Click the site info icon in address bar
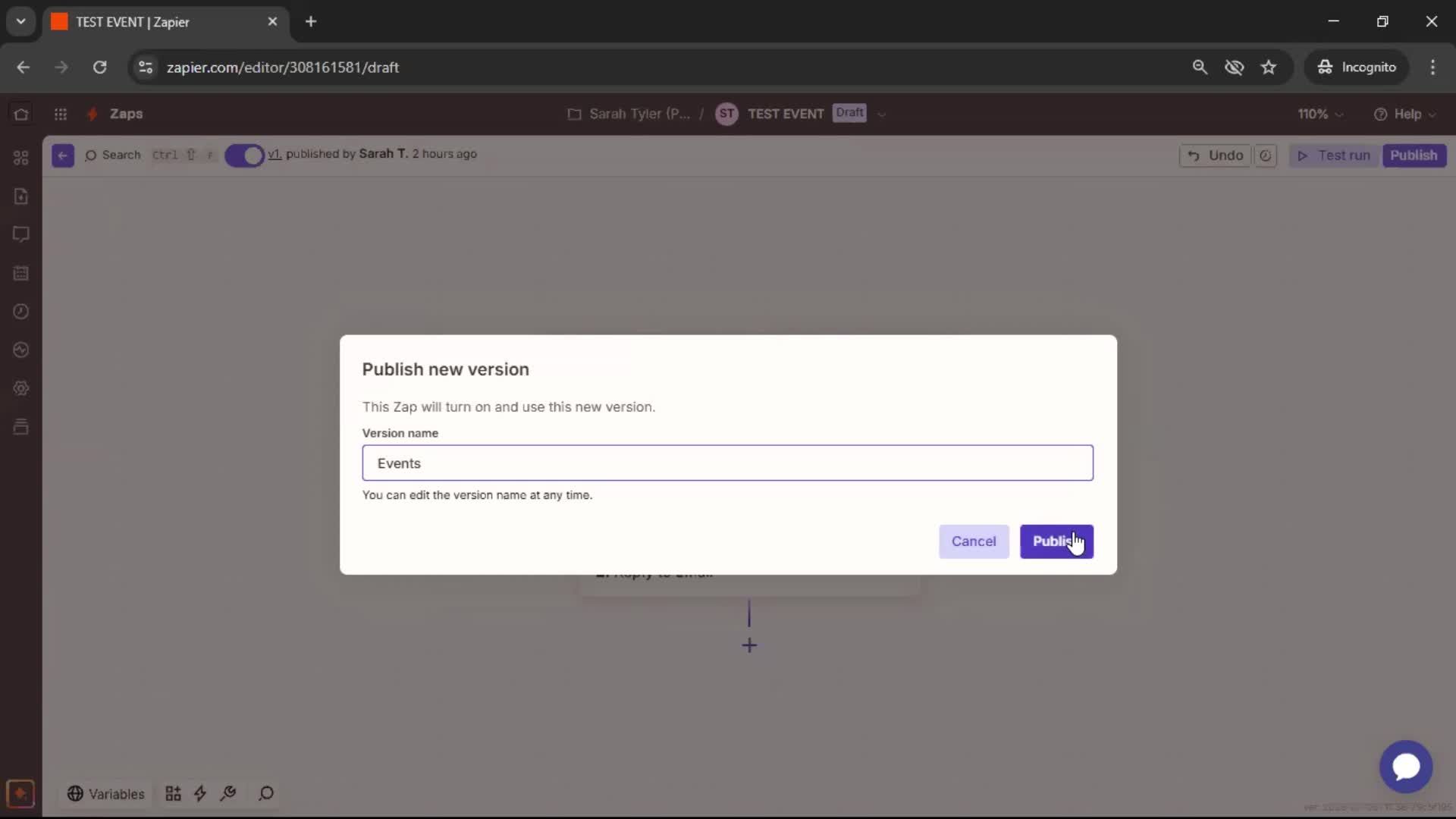The width and height of the screenshot is (1456, 819). [x=146, y=67]
